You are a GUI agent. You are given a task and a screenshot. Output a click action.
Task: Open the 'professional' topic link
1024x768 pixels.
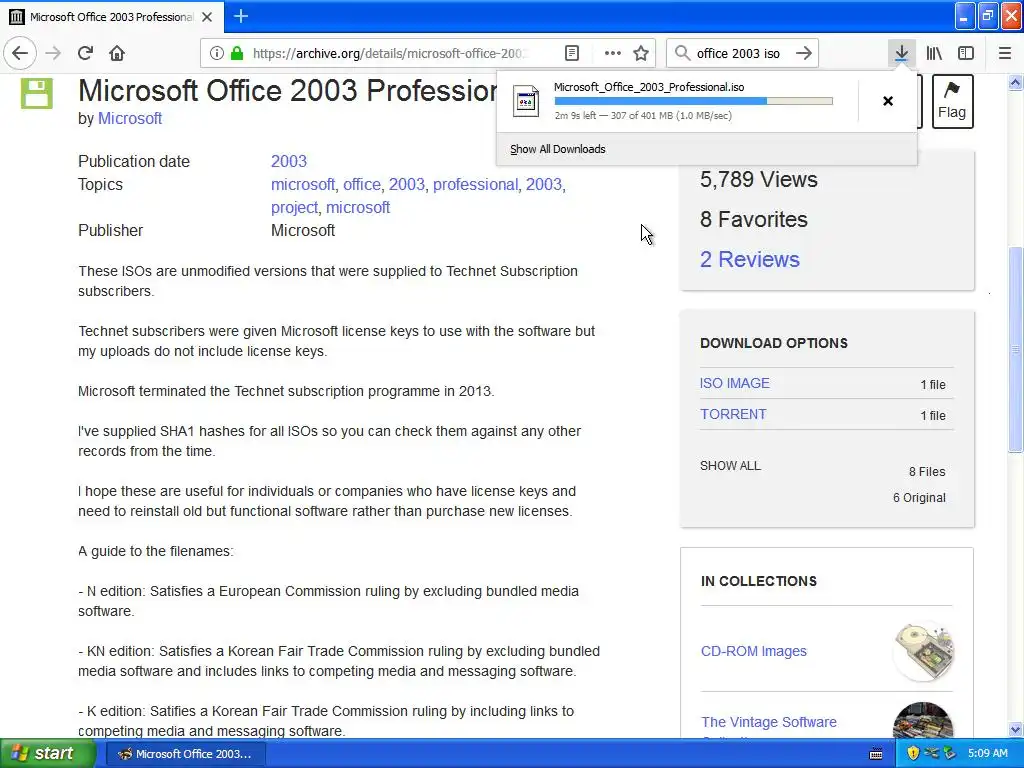[x=475, y=184]
